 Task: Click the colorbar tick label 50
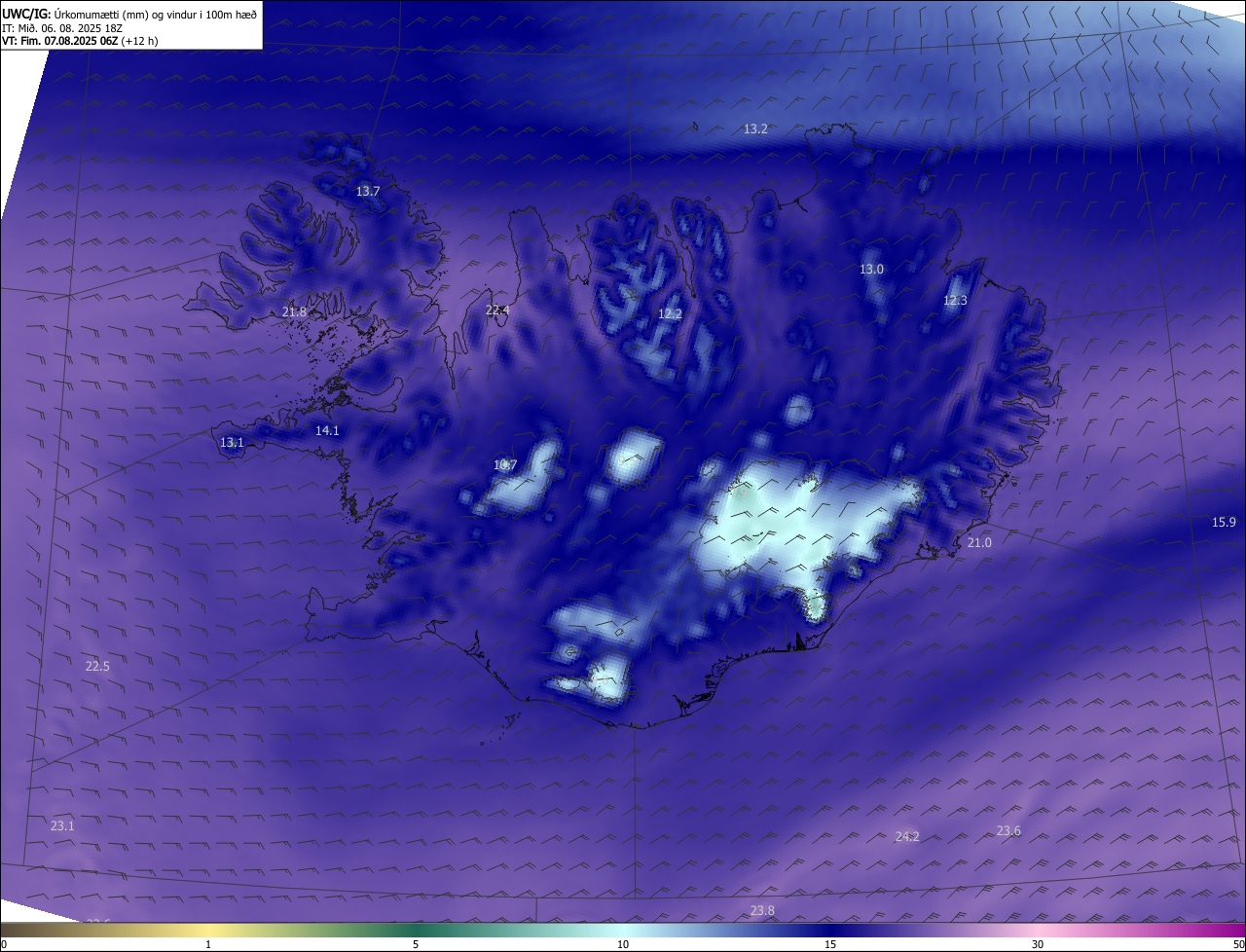[1238, 944]
